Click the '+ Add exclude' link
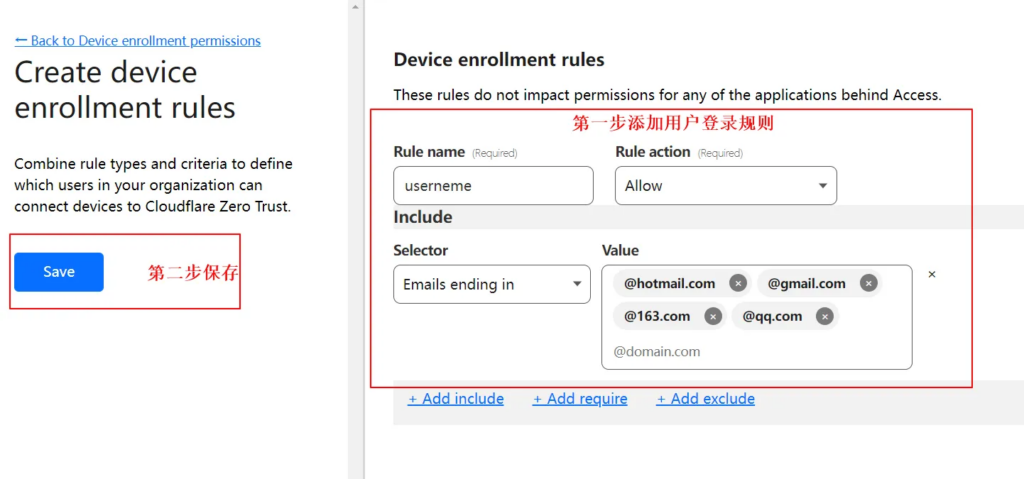 [705, 399]
